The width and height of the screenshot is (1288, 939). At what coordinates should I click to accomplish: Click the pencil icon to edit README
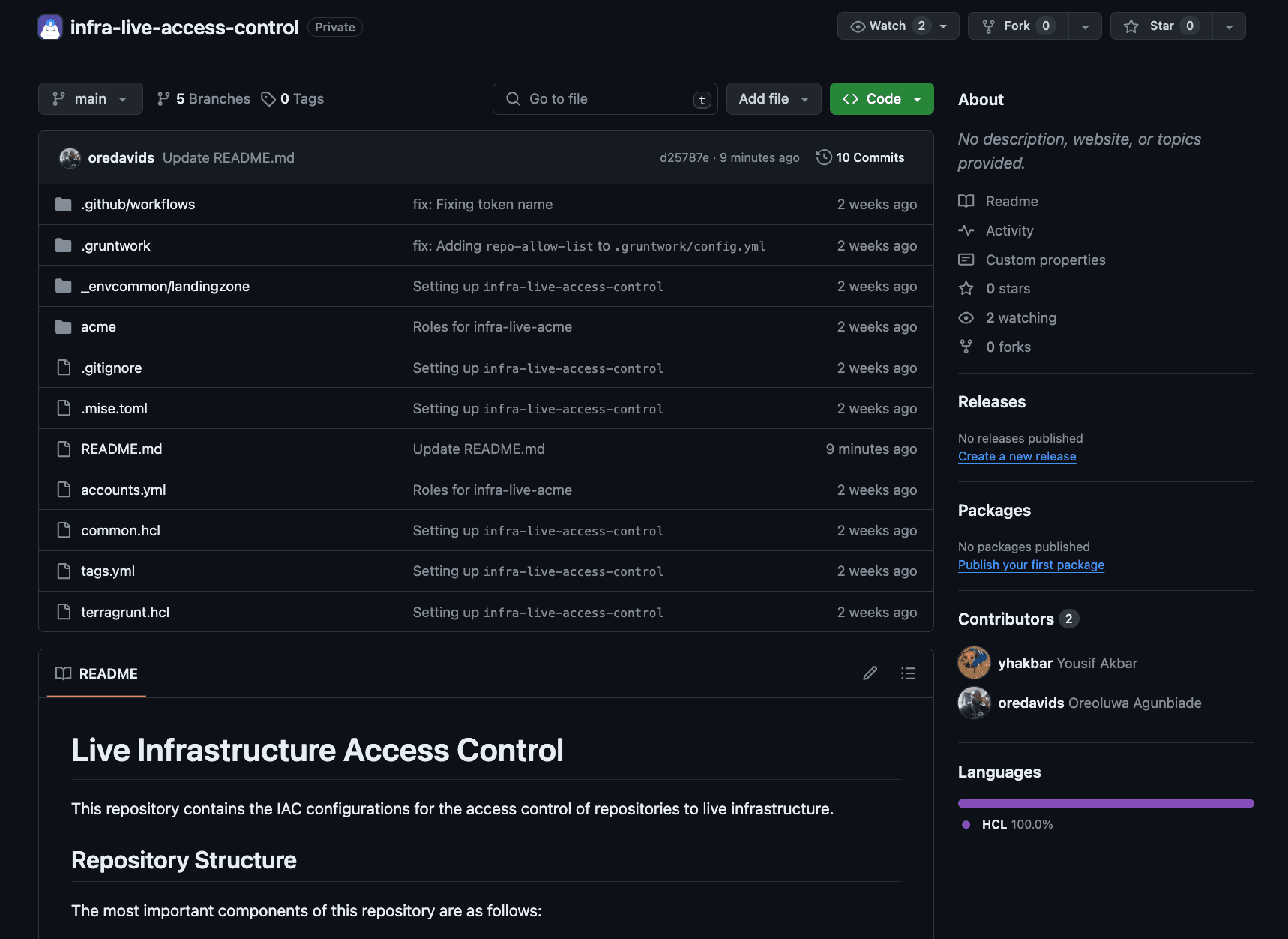(x=870, y=673)
